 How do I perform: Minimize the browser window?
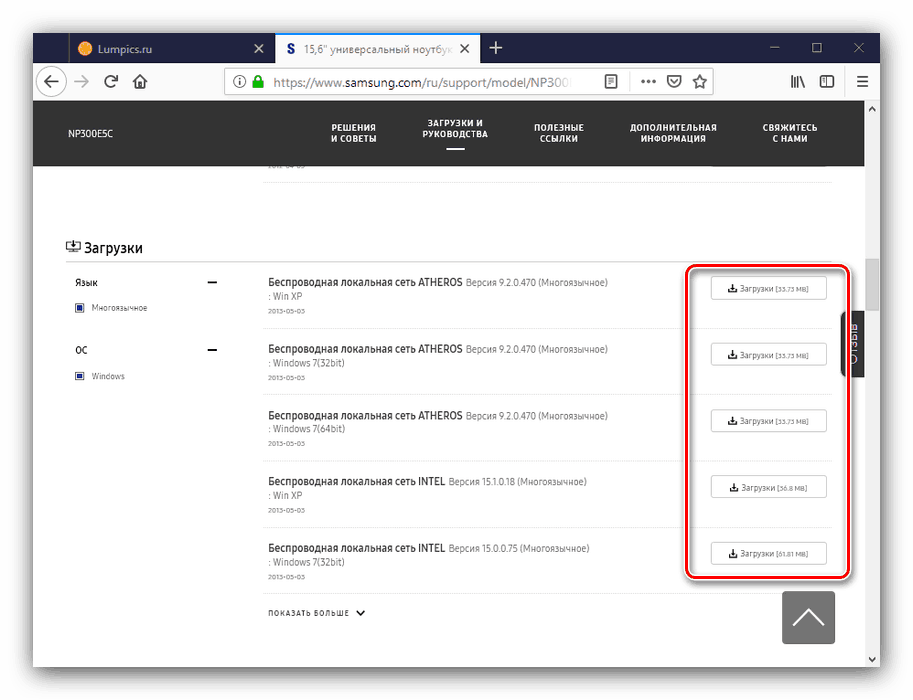[x=775, y=48]
